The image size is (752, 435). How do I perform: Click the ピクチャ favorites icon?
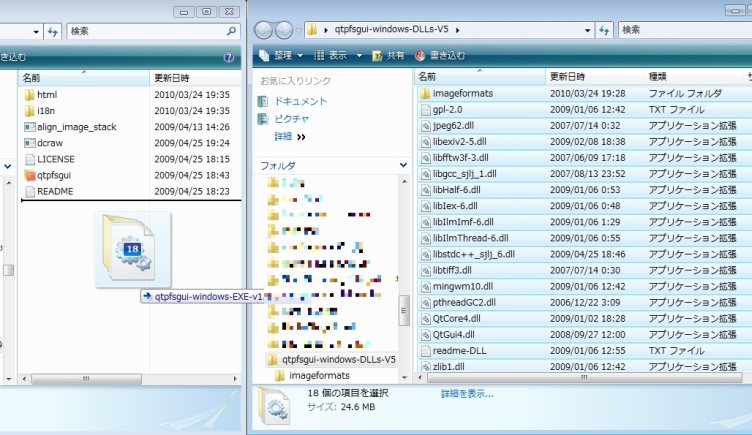(263, 119)
